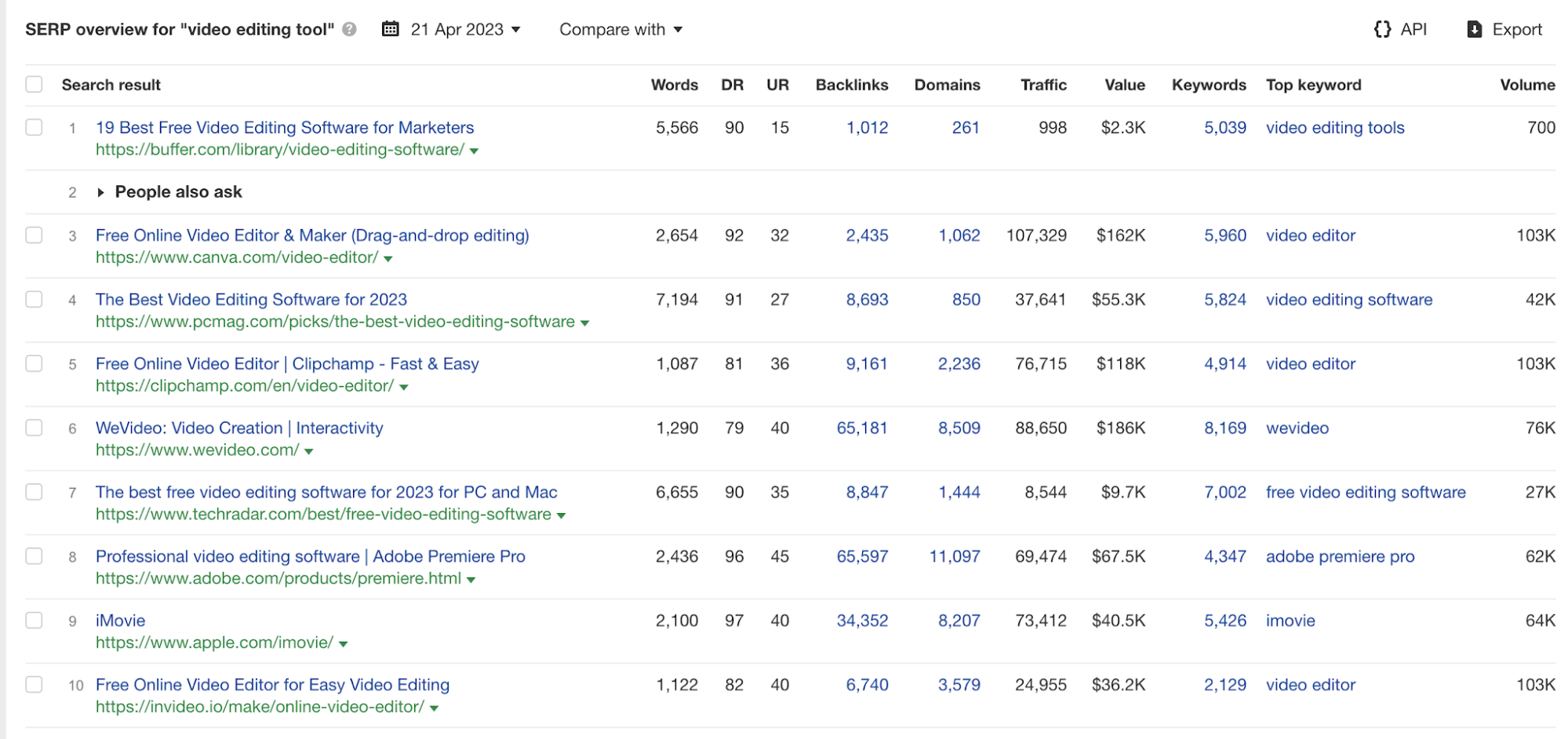Open top keyword imovie
The height and width of the screenshot is (739, 1568).
point(1290,621)
